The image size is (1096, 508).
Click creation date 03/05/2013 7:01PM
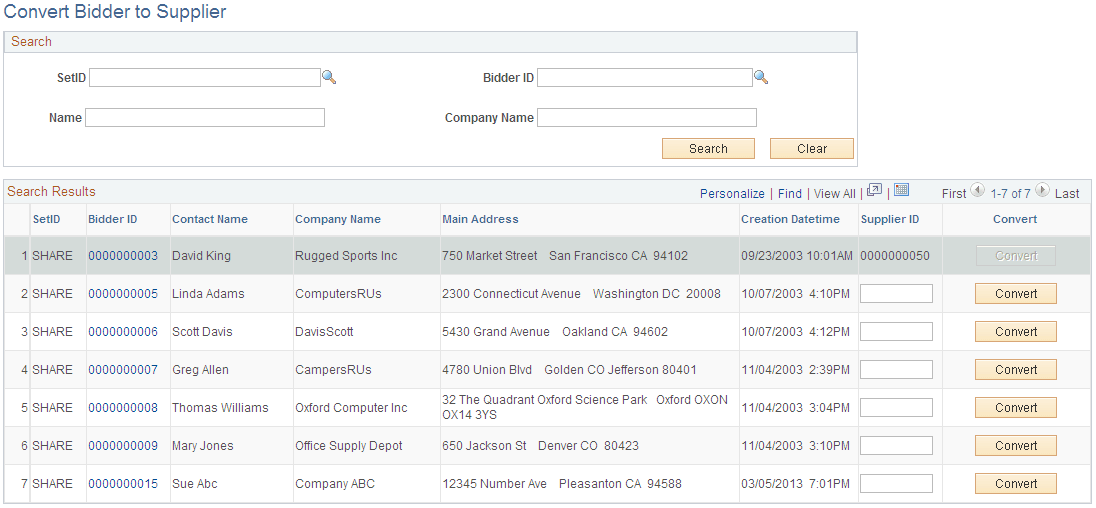tap(795, 483)
